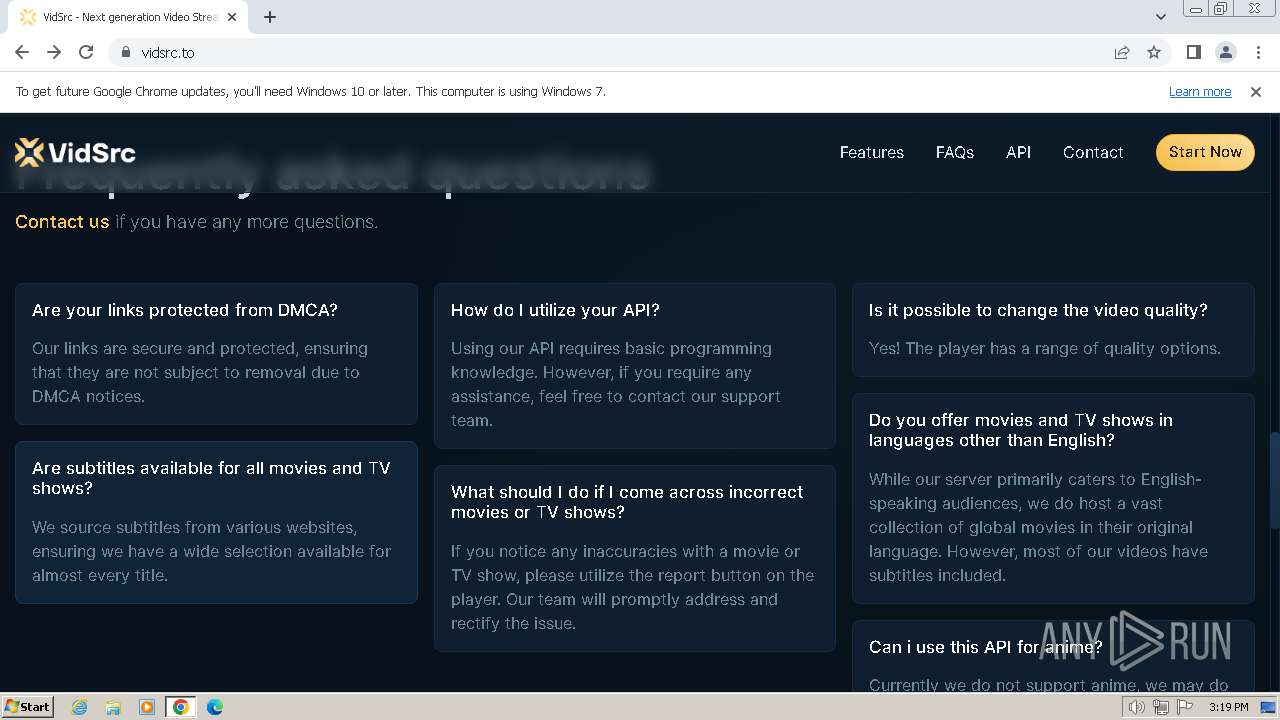Toggle the Chrome side panel icon

[x=1193, y=52]
